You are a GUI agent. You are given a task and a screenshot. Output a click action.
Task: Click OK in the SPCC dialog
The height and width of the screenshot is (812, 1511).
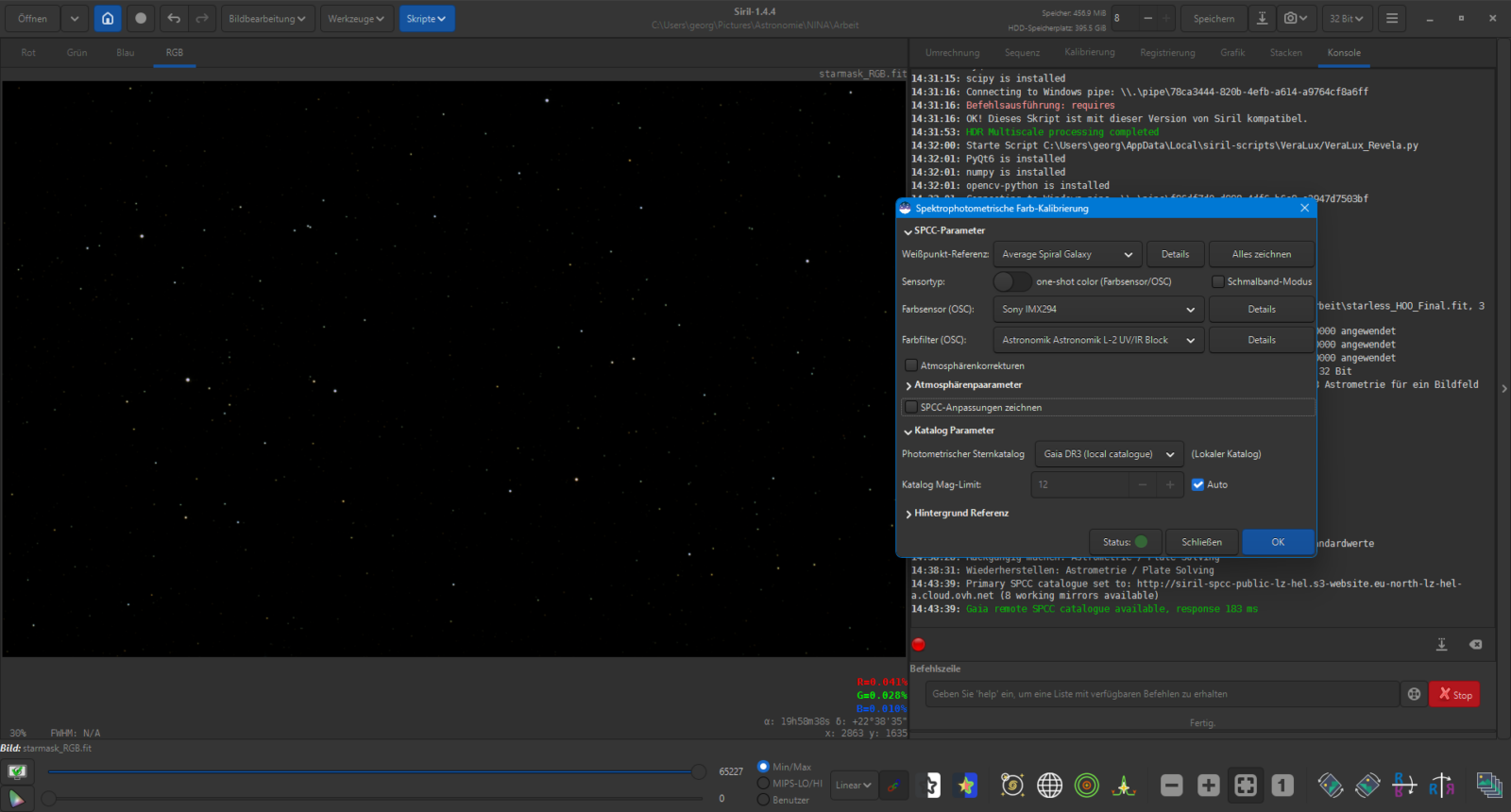(x=1278, y=542)
